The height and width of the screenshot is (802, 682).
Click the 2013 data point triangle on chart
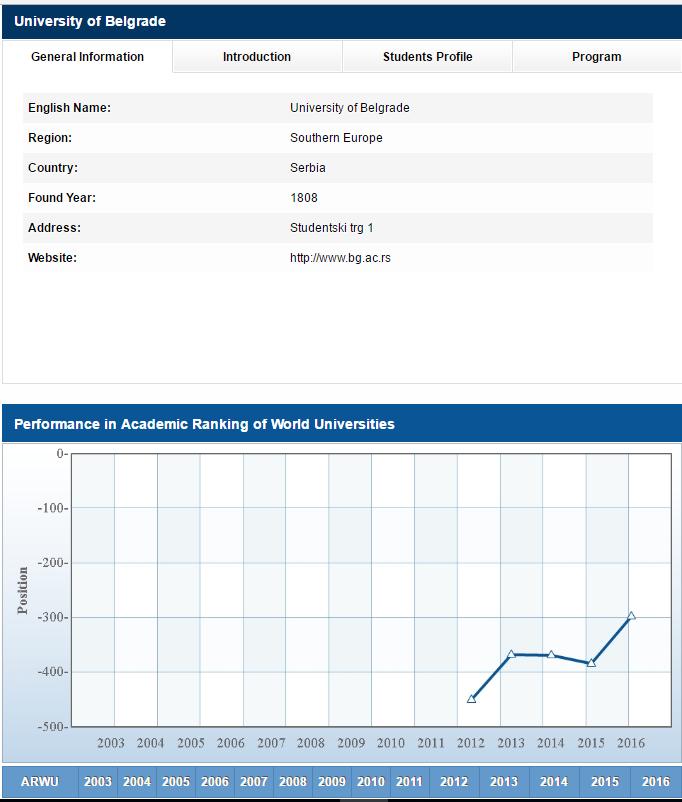511,654
